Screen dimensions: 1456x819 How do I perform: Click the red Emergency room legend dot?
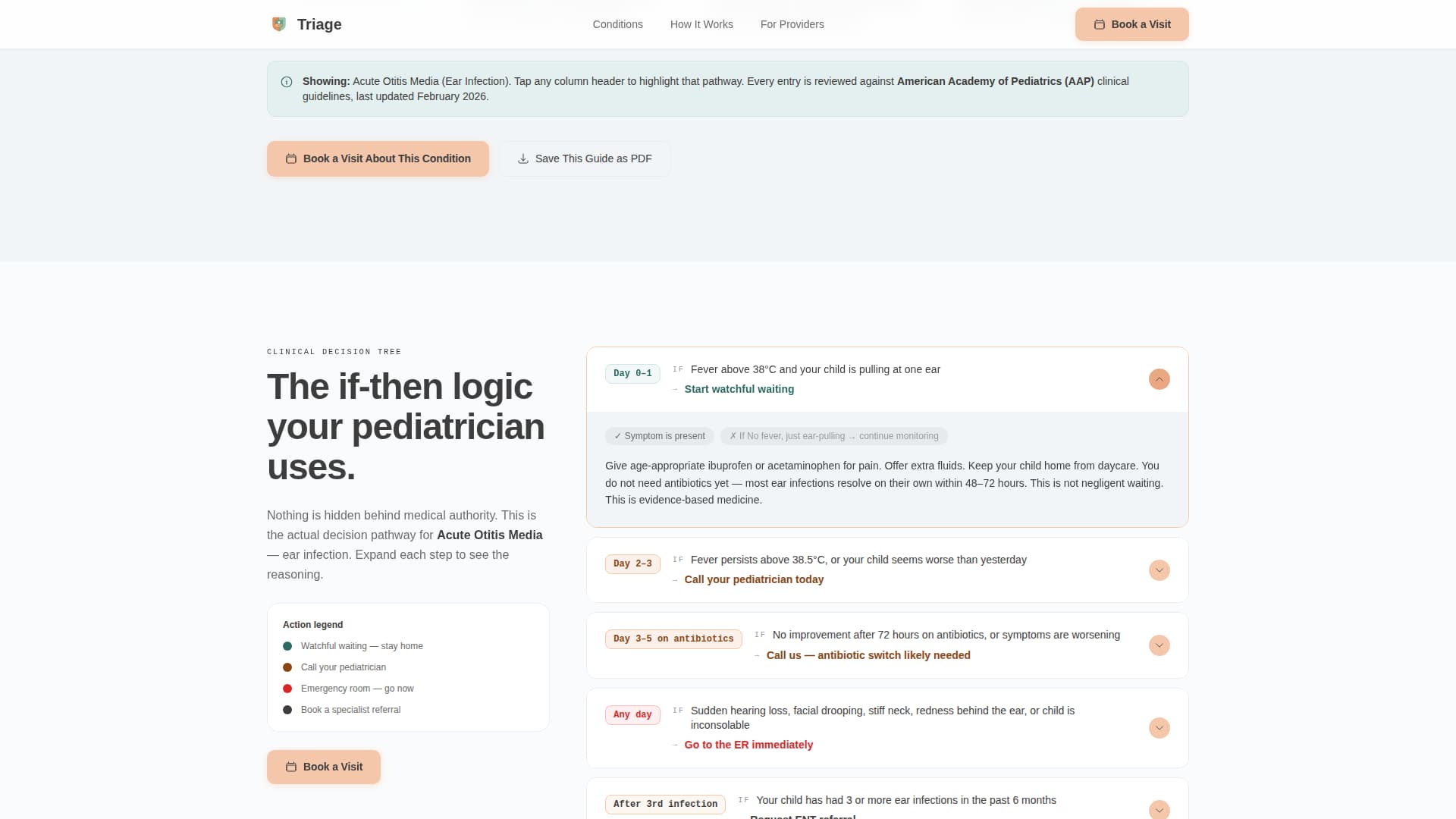point(287,689)
